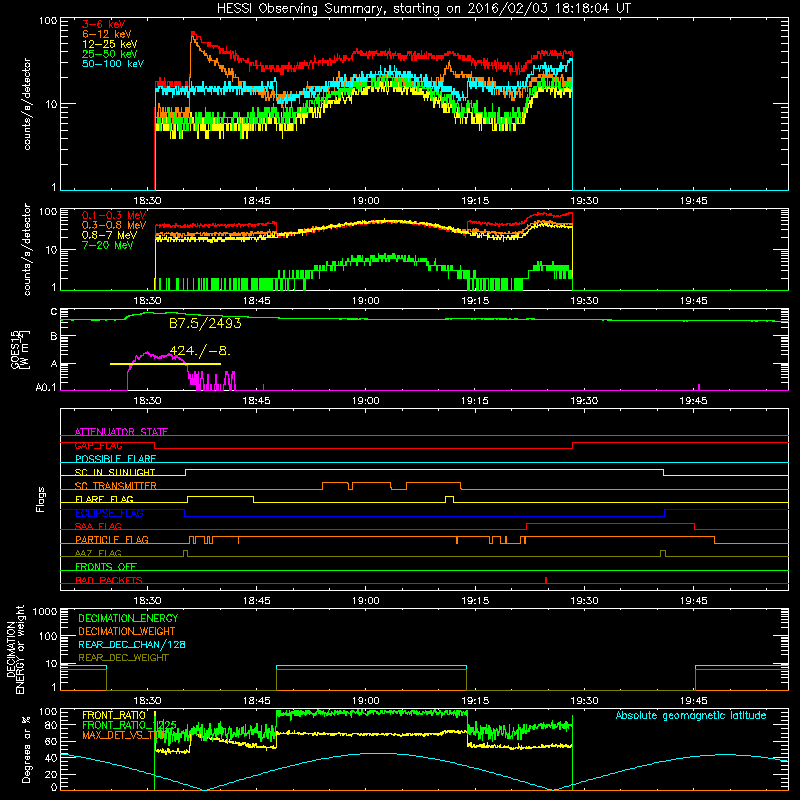Click the DECIMATION ENERGY or weight axis title
The height and width of the screenshot is (800, 800).
click(16, 649)
